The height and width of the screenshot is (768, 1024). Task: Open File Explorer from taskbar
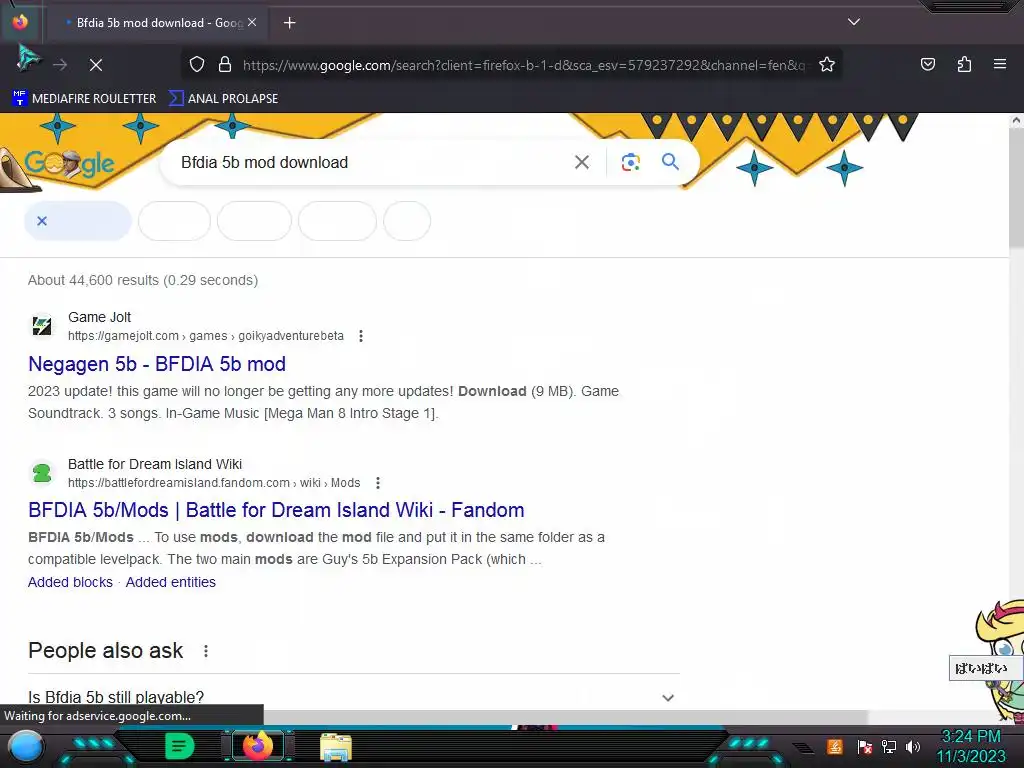(336, 746)
